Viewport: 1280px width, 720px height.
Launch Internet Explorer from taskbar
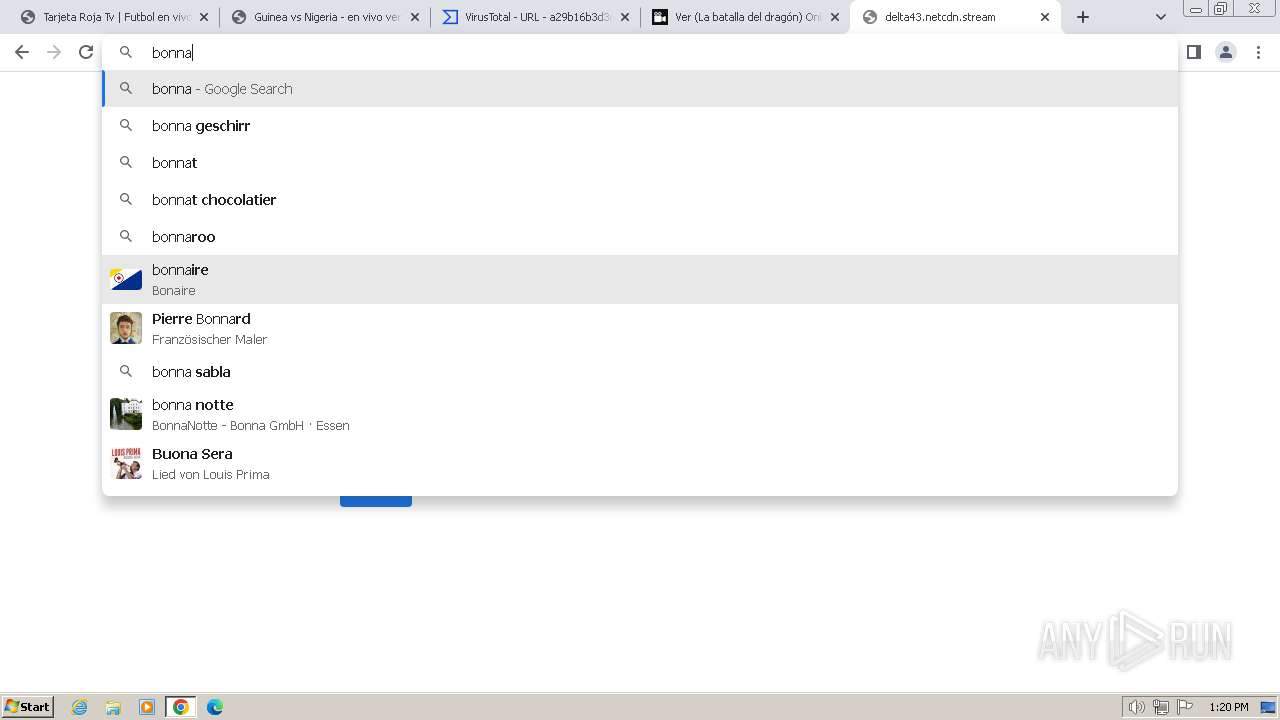click(x=80, y=707)
